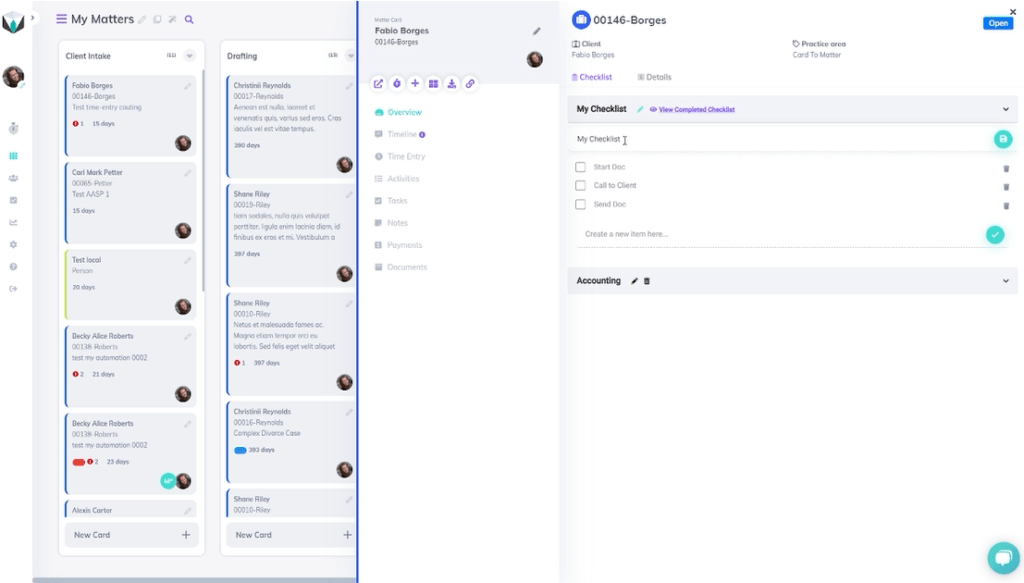Open the logout icon in left sidebar

tap(13, 289)
